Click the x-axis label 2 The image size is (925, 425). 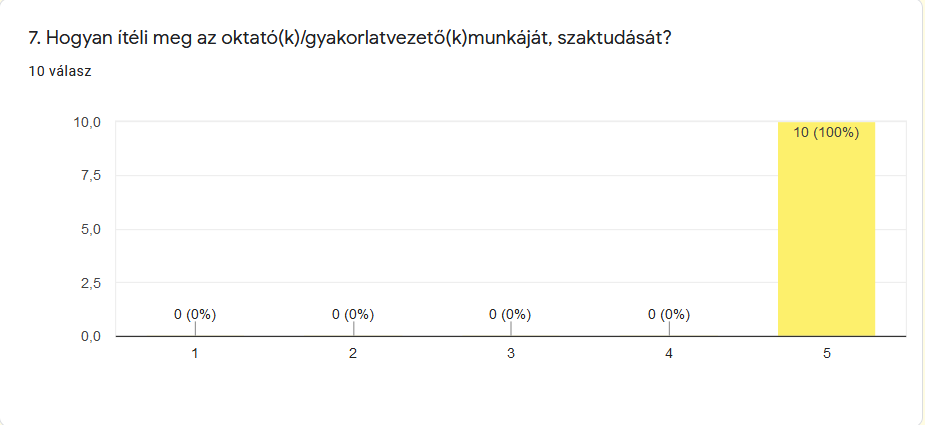[x=353, y=354]
